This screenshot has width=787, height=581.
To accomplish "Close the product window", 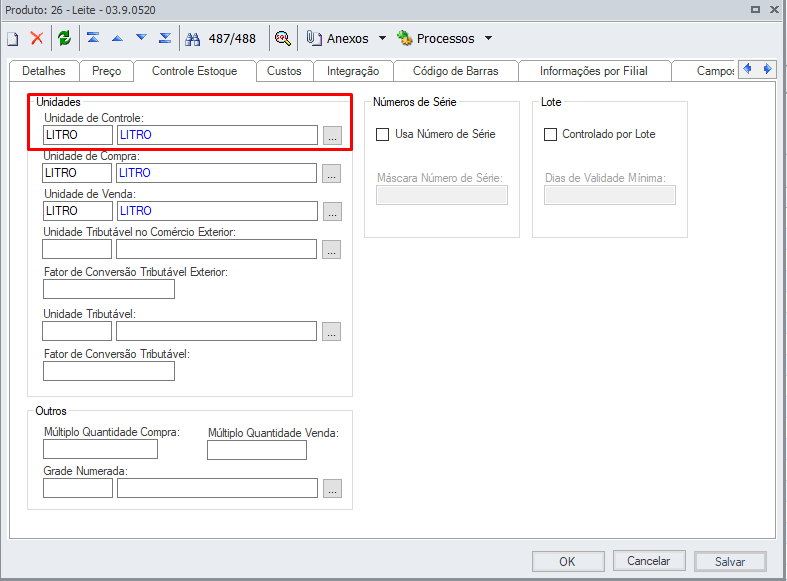I will [774, 10].
